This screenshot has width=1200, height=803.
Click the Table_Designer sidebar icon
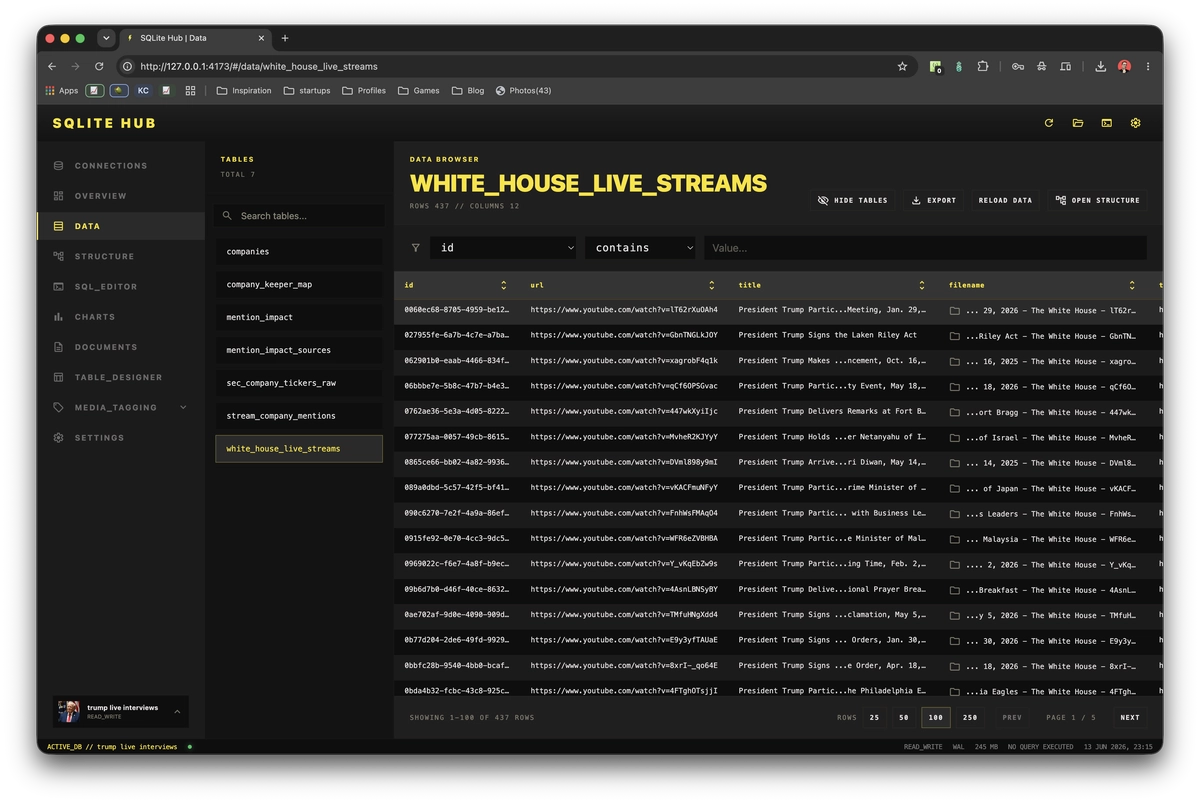point(58,377)
